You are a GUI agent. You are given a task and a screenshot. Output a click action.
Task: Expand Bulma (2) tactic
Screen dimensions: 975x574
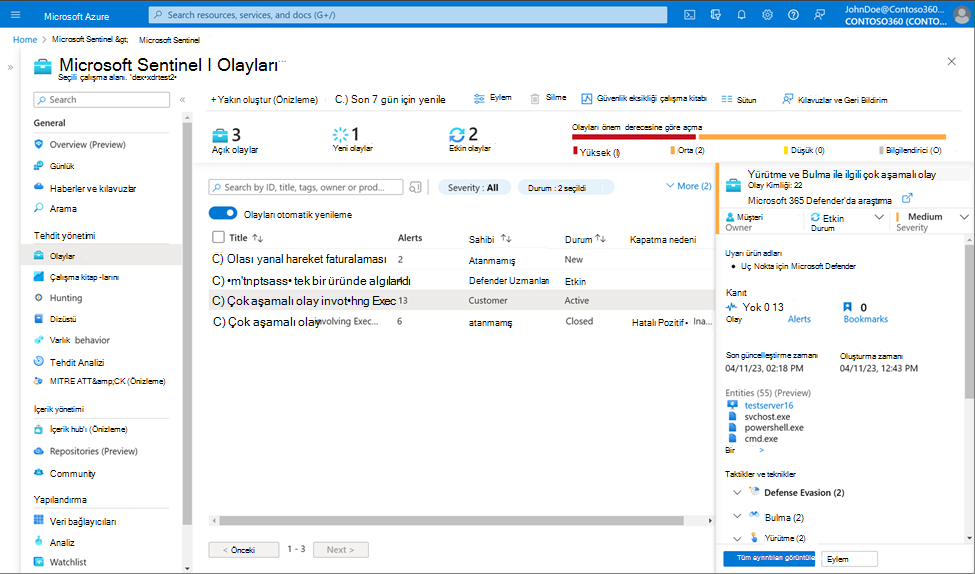click(x=737, y=516)
